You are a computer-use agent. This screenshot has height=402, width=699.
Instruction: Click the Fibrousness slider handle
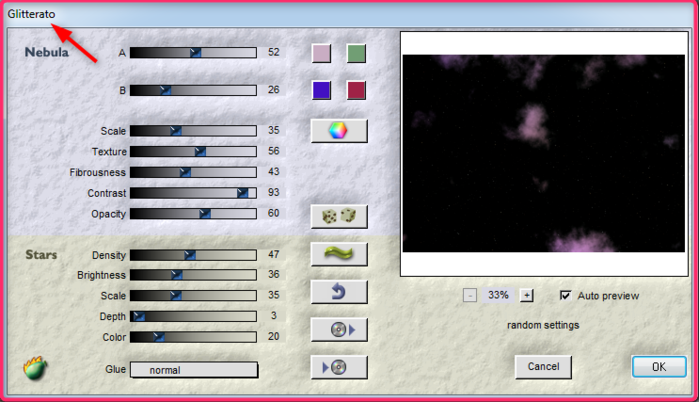pyautogui.click(x=185, y=172)
